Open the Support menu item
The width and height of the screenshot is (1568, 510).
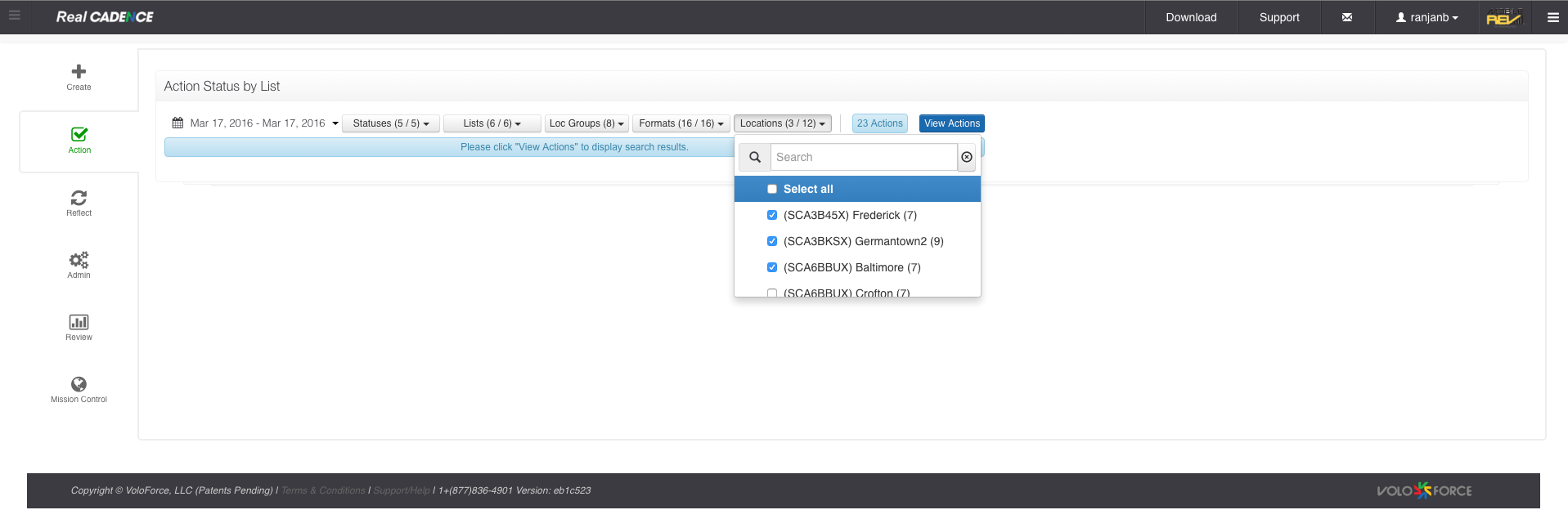1279,17
